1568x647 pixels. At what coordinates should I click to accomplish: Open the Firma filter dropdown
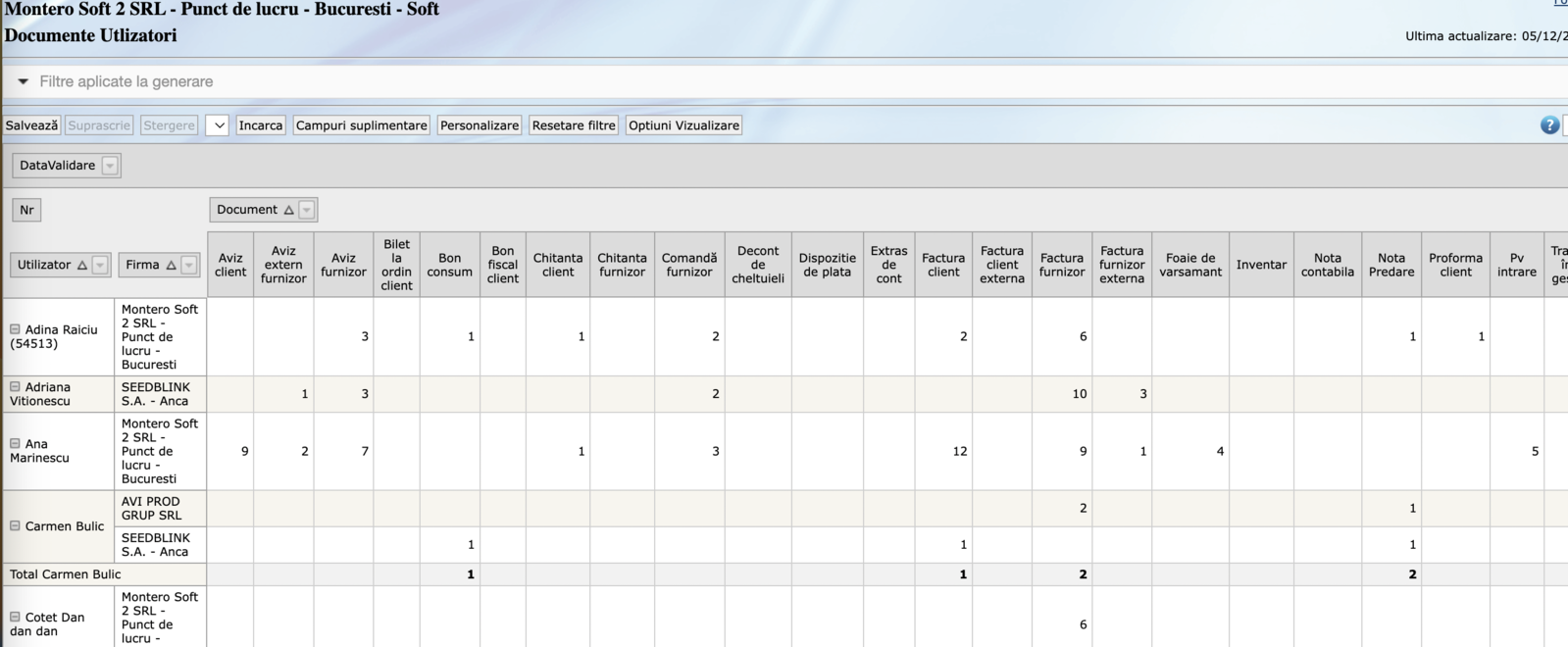pyautogui.click(x=189, y=266)
